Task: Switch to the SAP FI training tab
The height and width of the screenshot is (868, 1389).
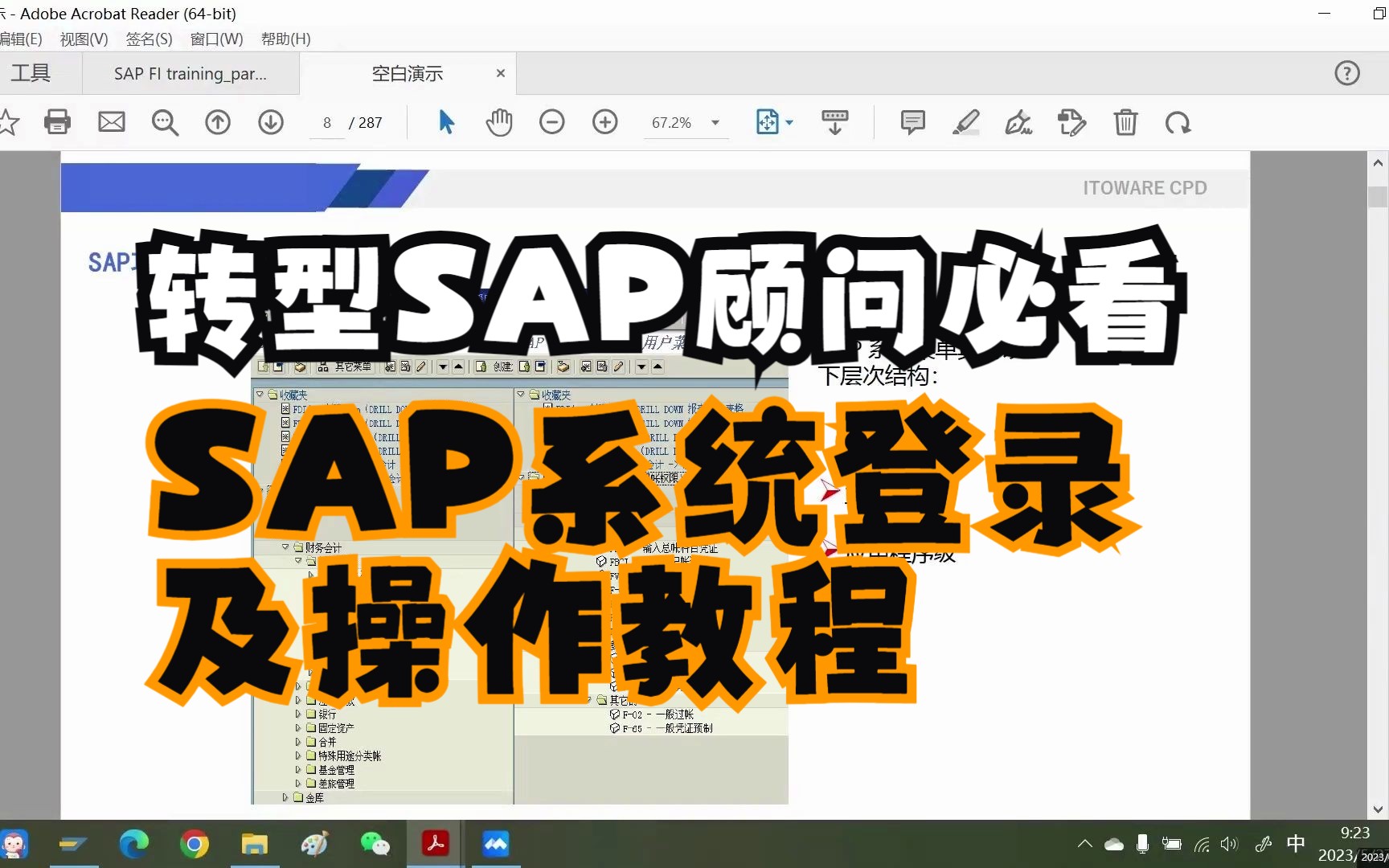Action: coord(191,73)
